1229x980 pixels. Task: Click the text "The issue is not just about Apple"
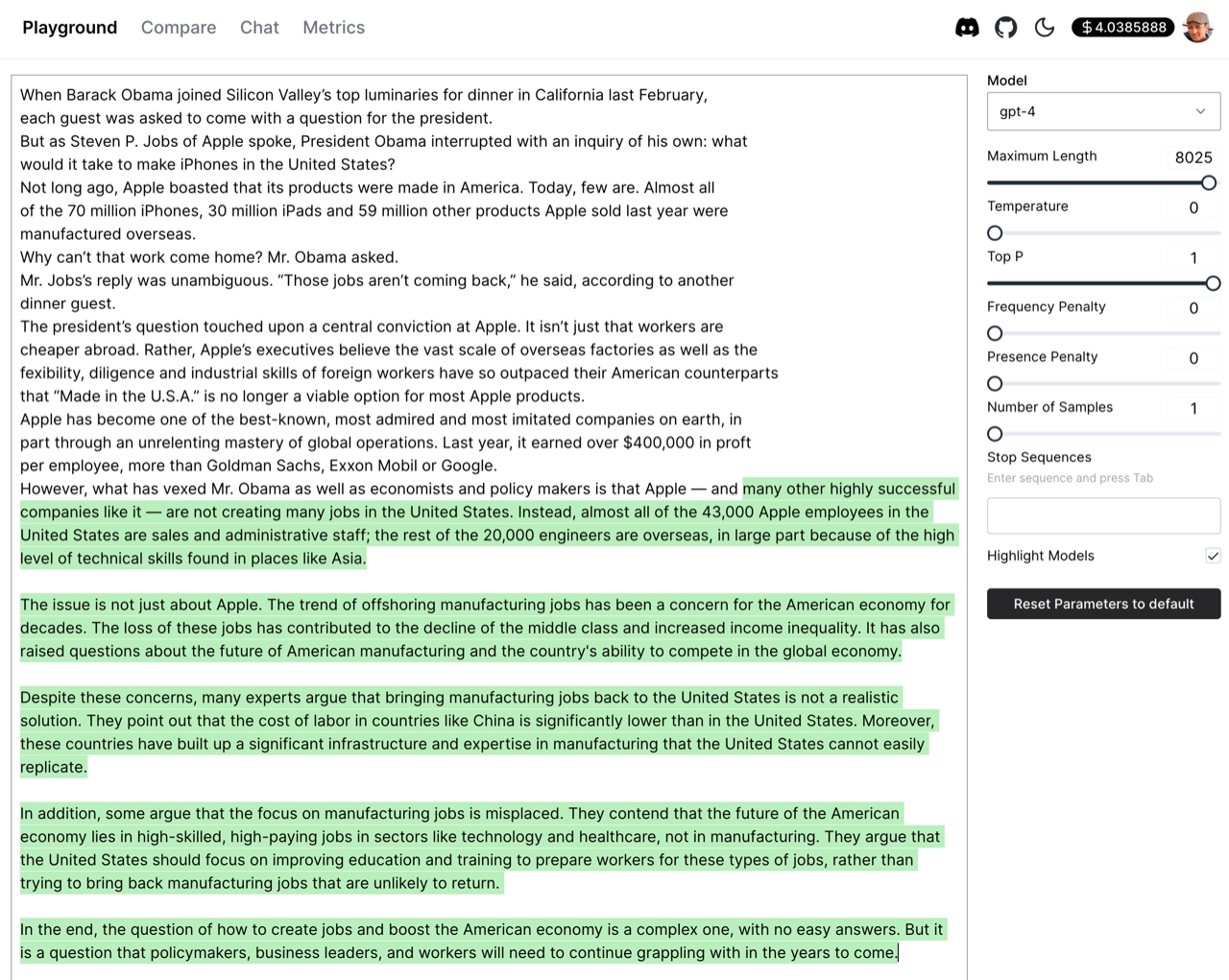[x=139, y=605]
